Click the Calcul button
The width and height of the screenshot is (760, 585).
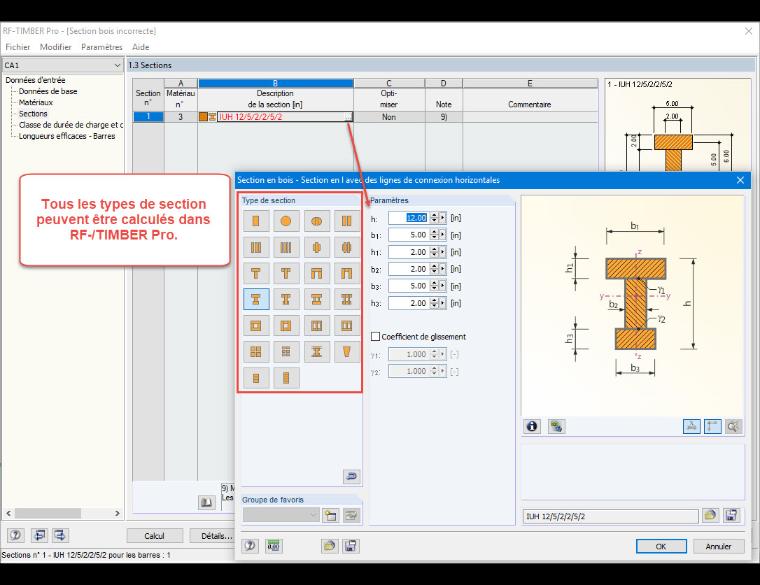click(x=155, y=536)
